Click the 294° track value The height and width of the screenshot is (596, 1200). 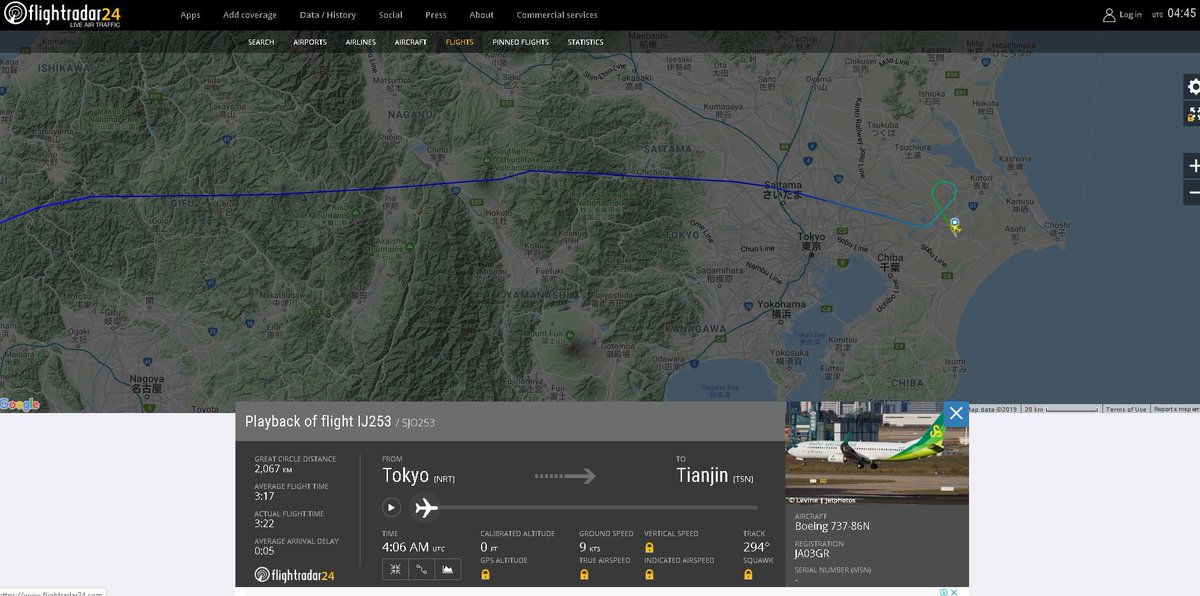pyautogui.click(x=756, y=547)
